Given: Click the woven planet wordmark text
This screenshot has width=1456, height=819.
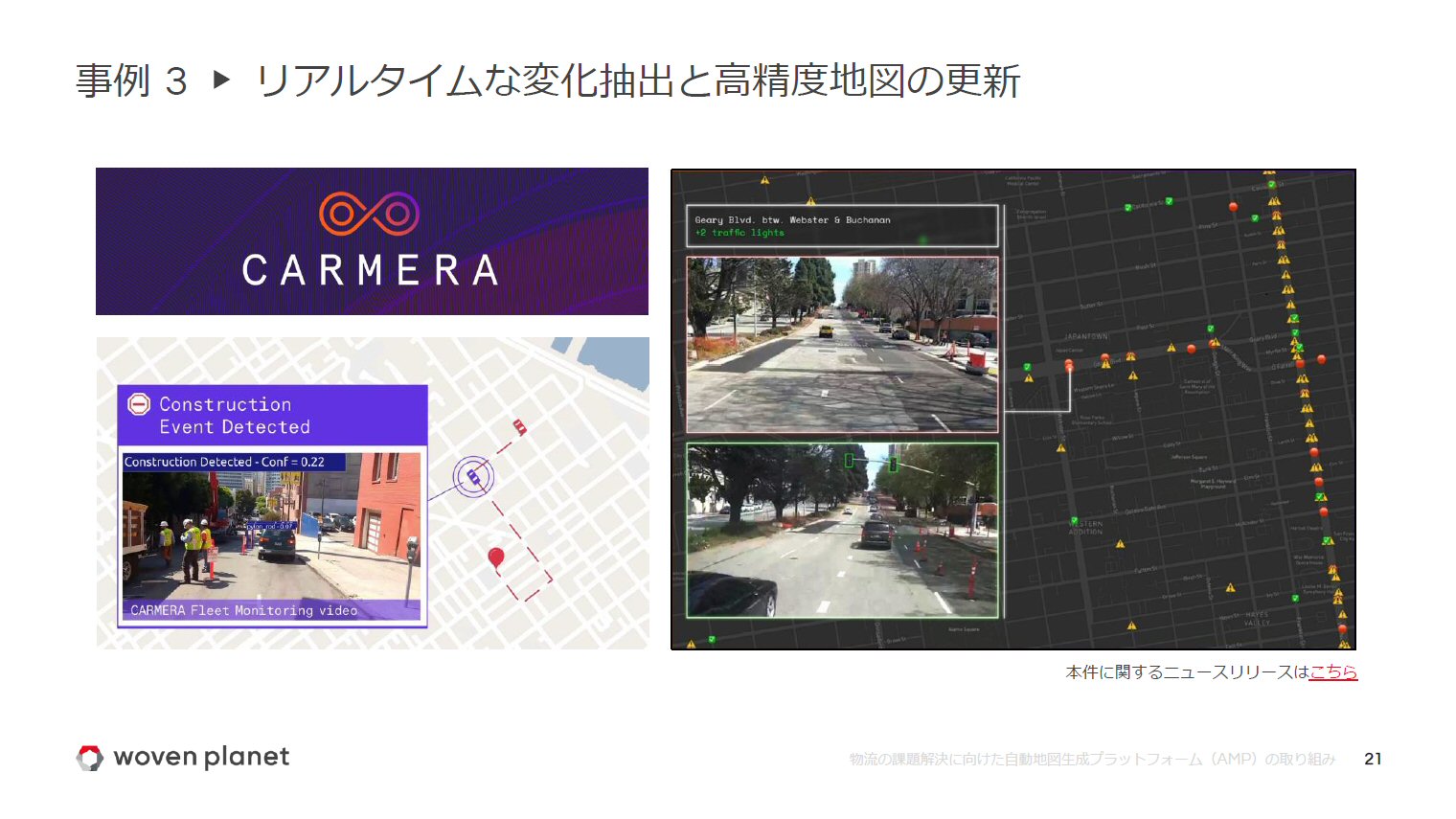Looking at the screenshot, I should tap(201, 758).
